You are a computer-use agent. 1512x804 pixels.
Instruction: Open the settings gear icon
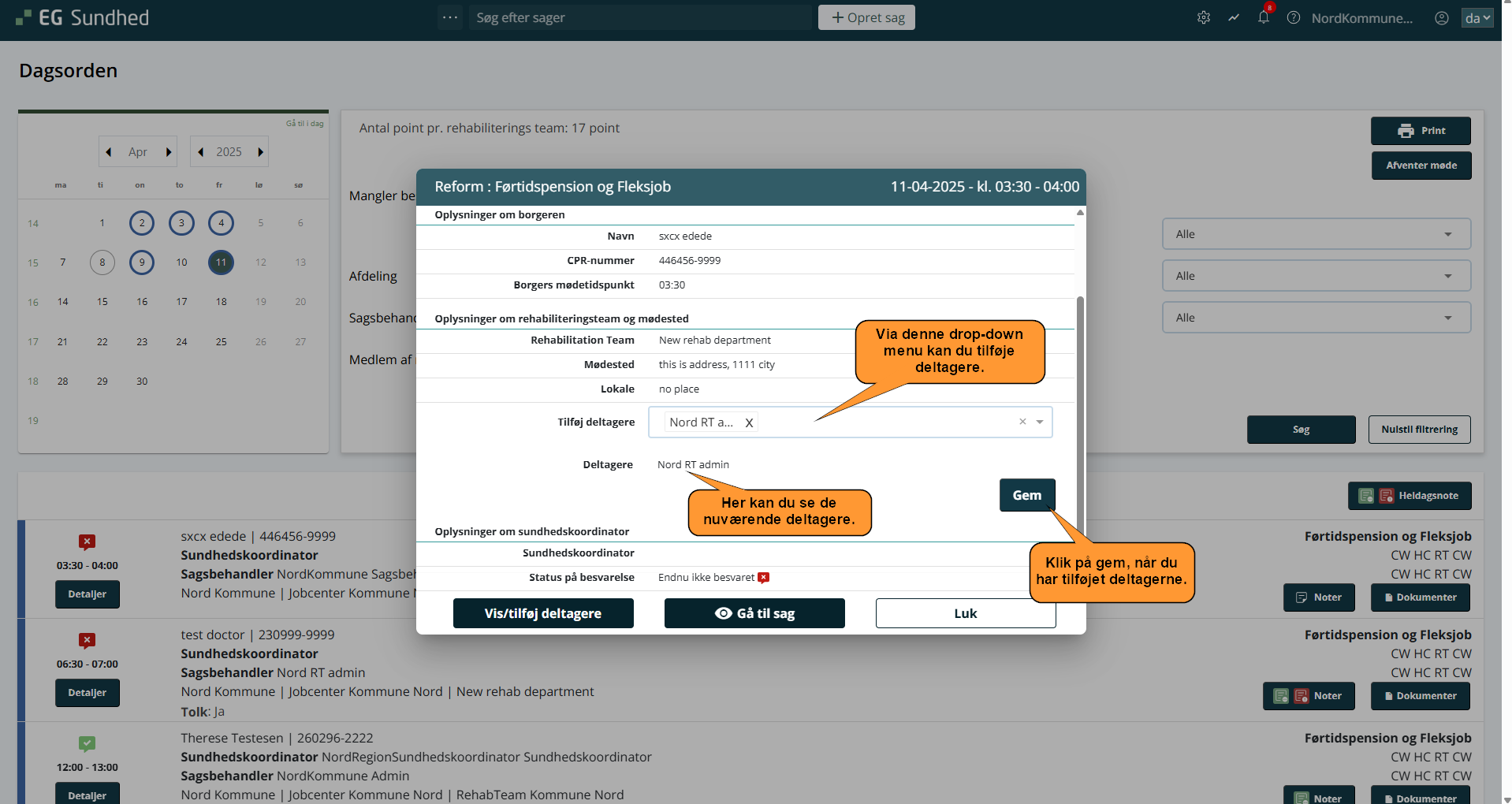coord(1203,17)
